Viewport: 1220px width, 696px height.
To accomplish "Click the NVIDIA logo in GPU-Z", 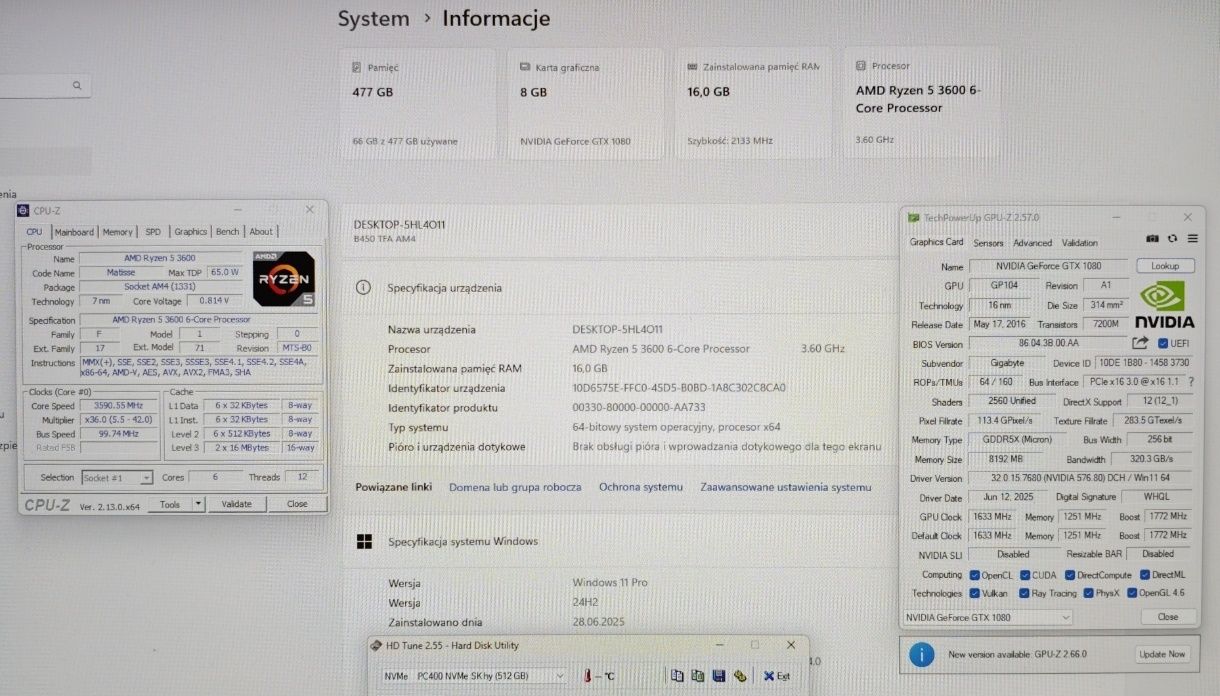I will (x=1164, y=305).
